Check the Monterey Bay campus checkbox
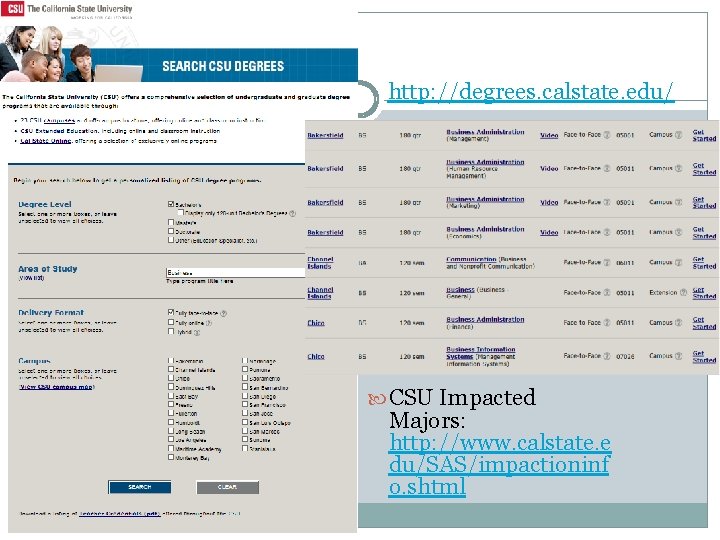This screenshot has height=540, width=720. tap(171, 457)
